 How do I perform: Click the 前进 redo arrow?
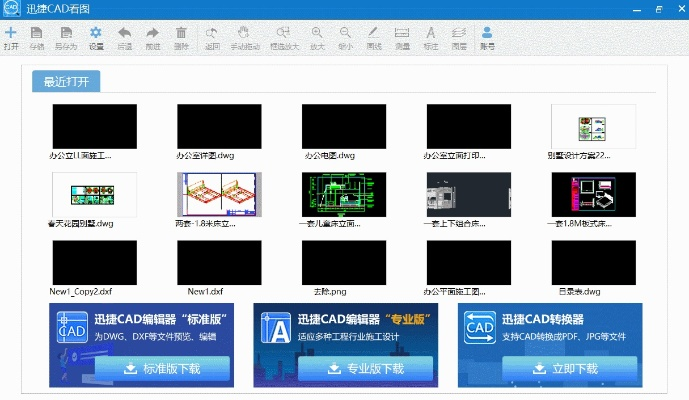coord(152,33)
